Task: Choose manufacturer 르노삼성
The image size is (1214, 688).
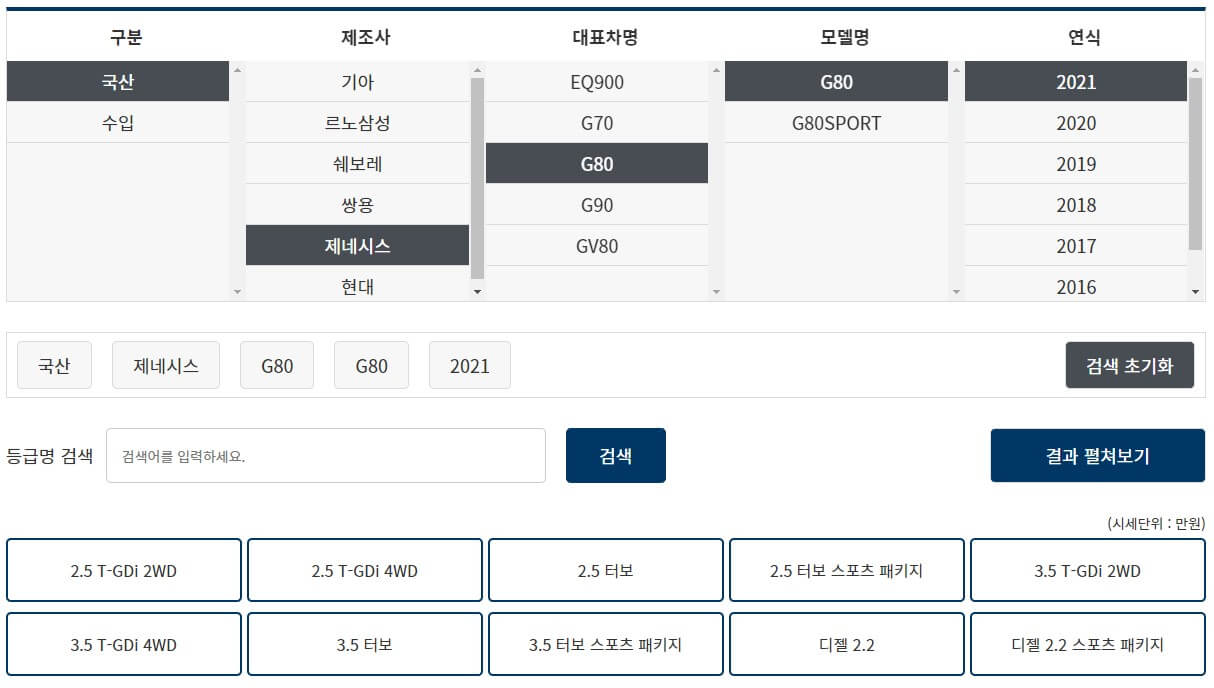Action: pyautogui.click(x=357, y=123)
